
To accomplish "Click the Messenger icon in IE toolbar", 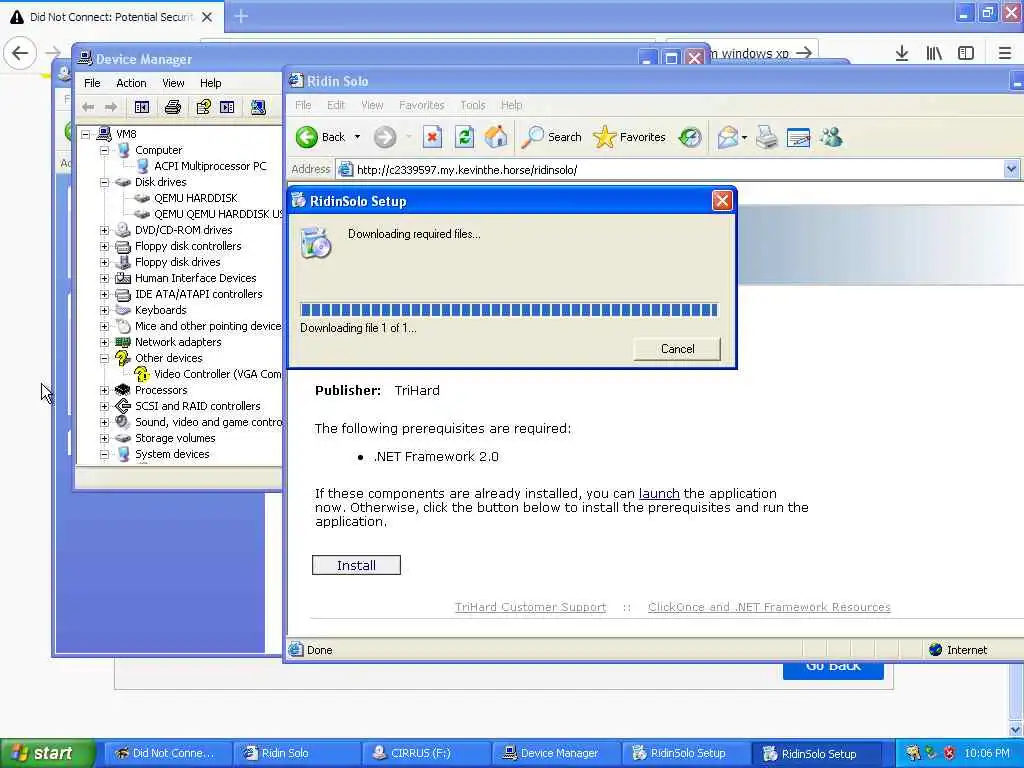I will point(831,137).
